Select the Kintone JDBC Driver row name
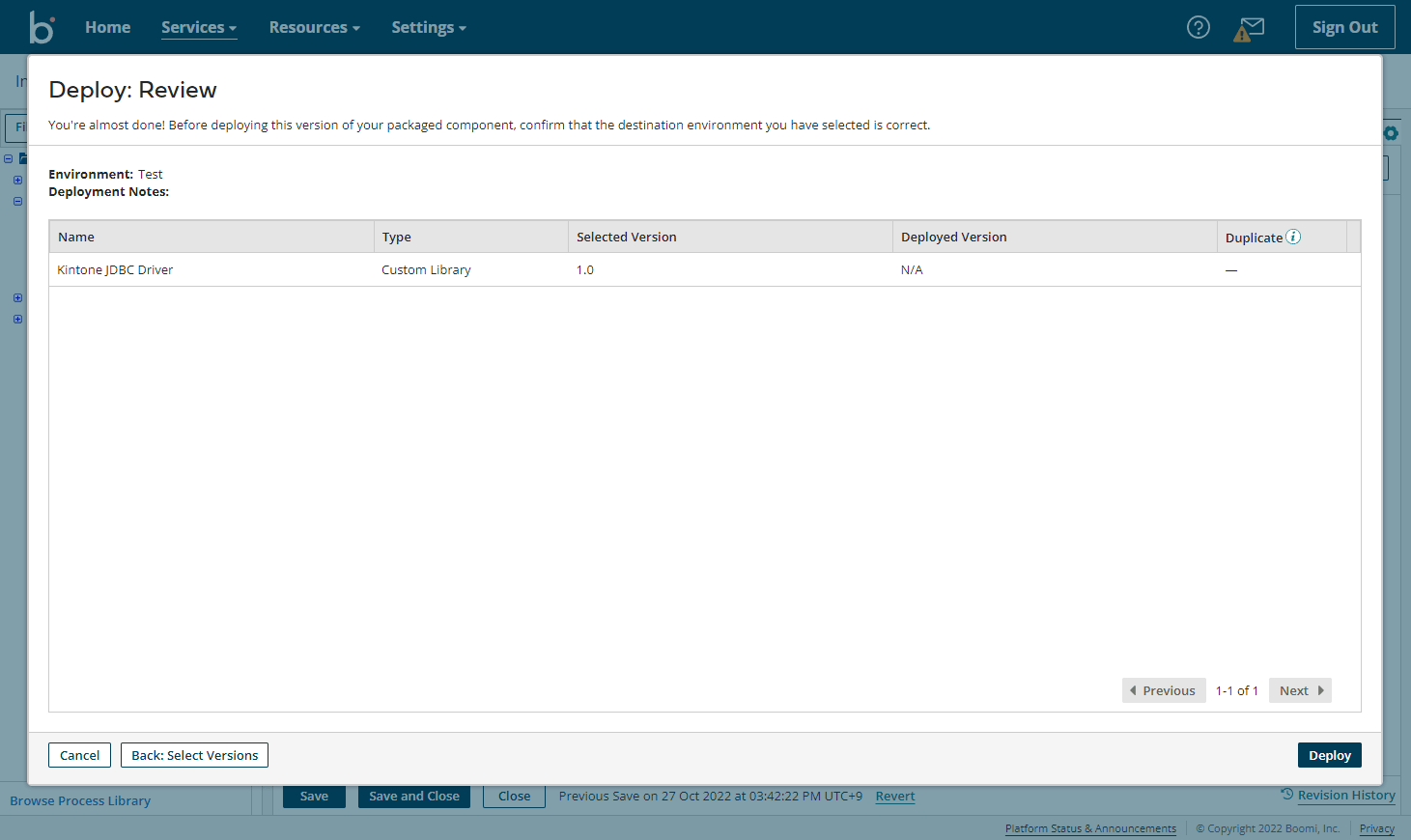Image resolution: width=1411 pixels, height=840 pixels. pyautogui.click(x=115, y=269)
